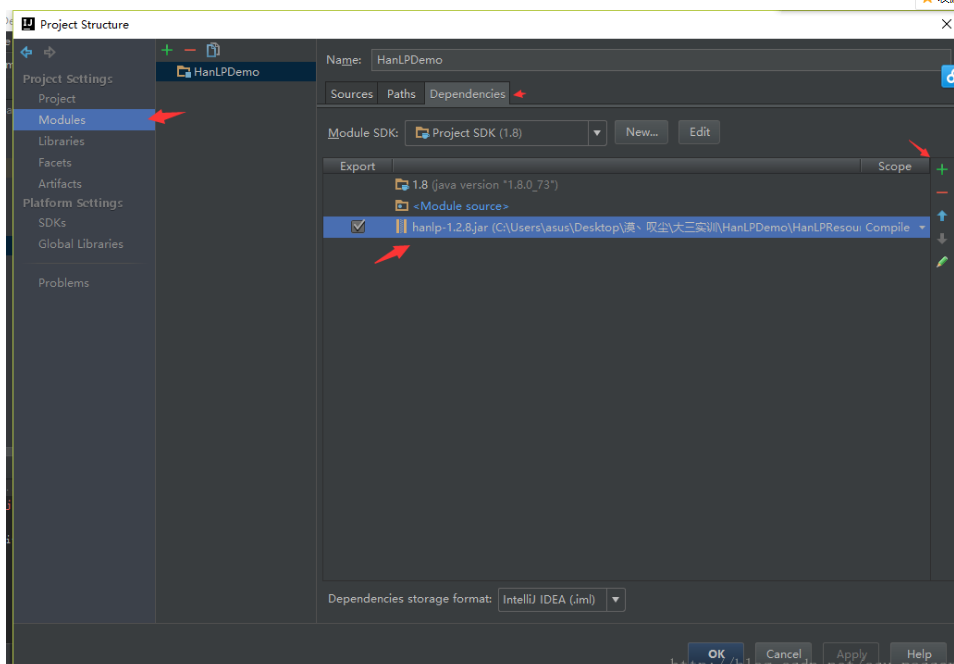Image resolution: width=954 pixels, height=664 pixels.
Task: Click the HanLPDemo module folder icon
Action: 183,72
